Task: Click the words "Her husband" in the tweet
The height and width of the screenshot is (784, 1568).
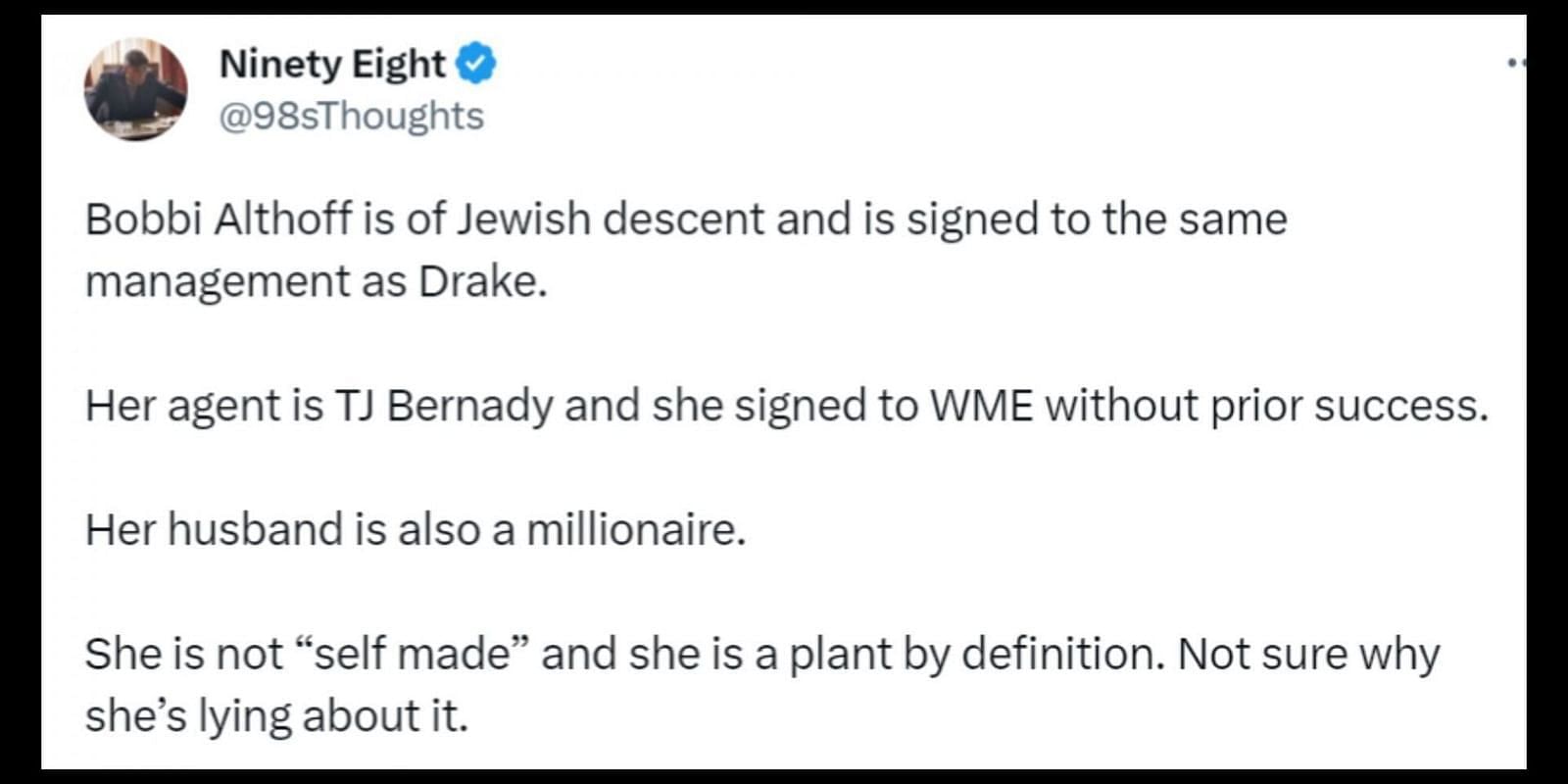Action: click(215, 530)
